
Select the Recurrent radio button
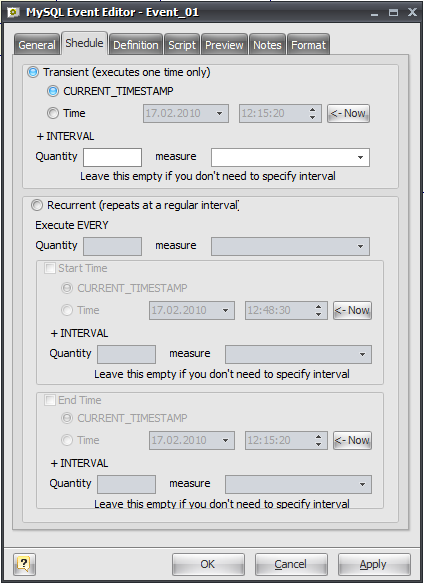click(x=37, y=205)
